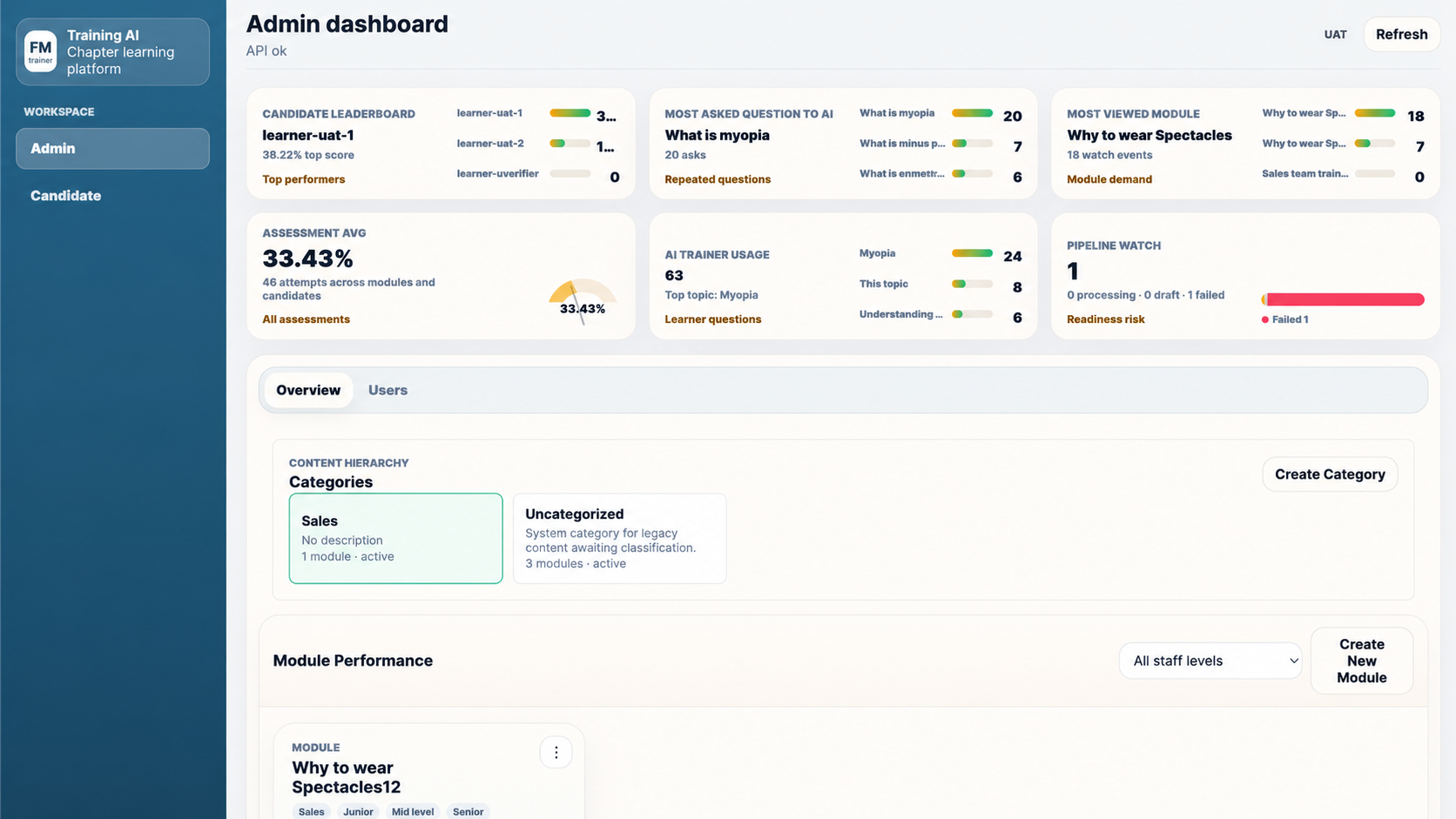
Task: Click the Junior tag on module
Action: click(358, 812)
